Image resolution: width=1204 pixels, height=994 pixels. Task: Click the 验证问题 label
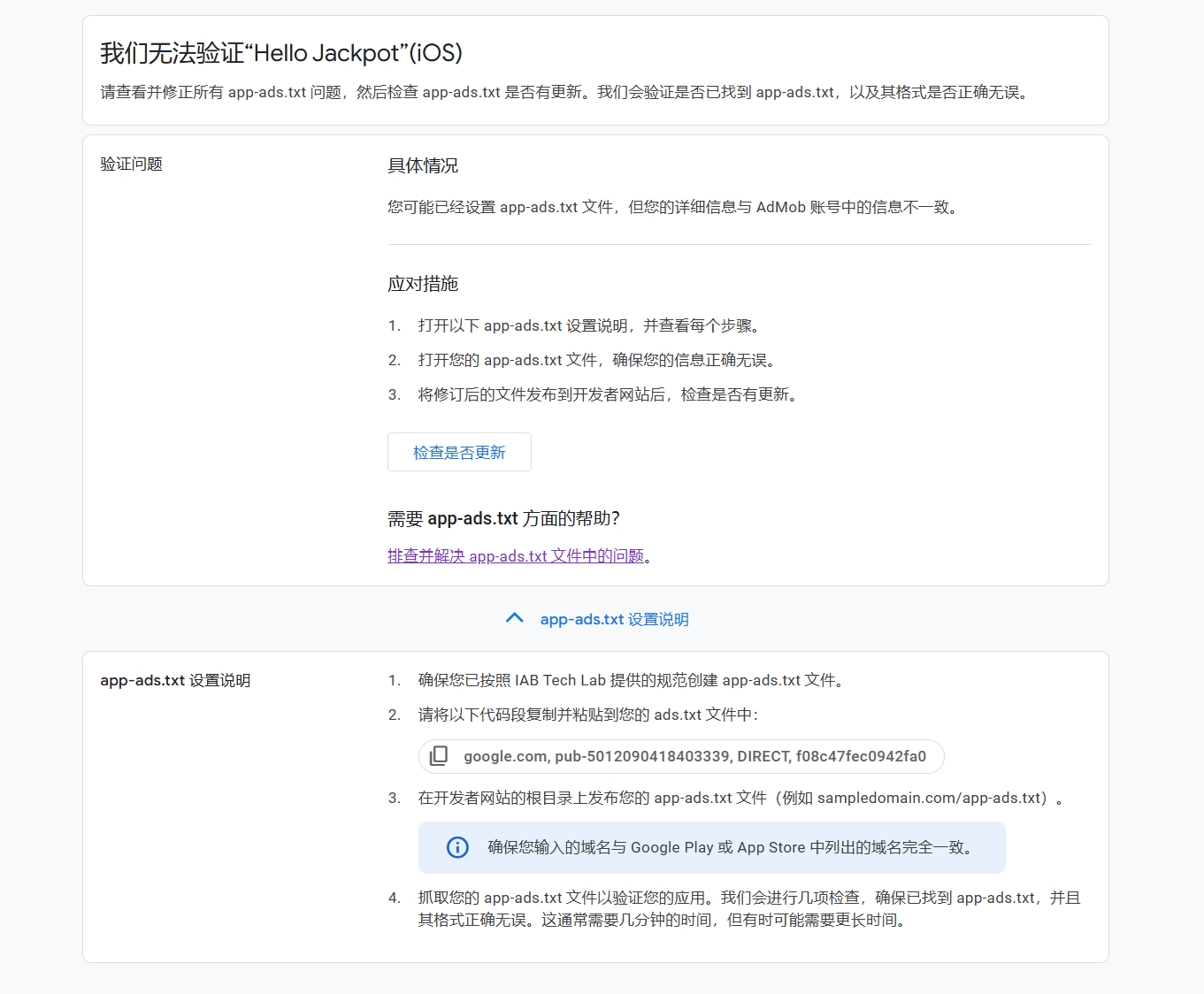click(131, 164)
